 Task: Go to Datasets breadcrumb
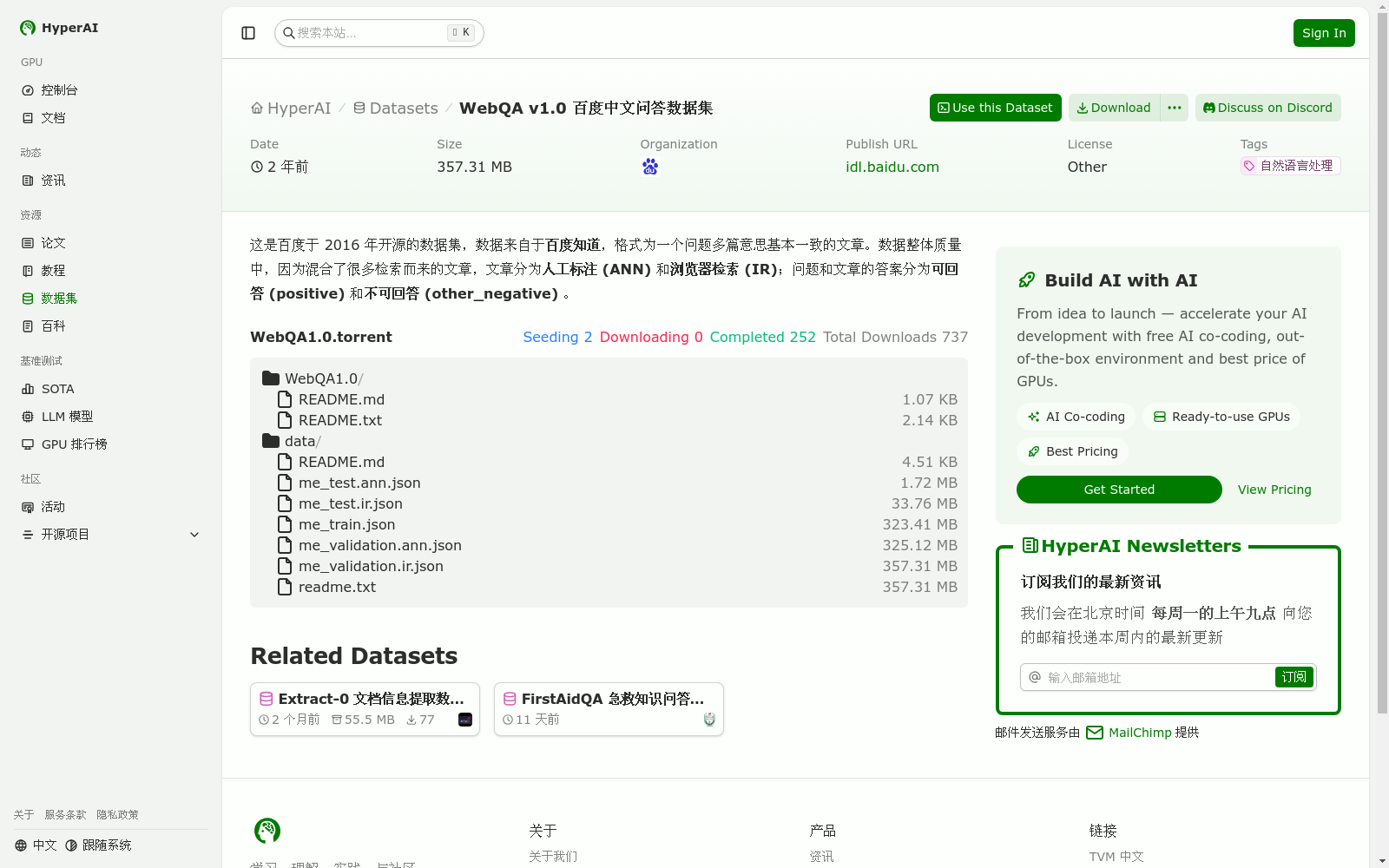point(395,108)
